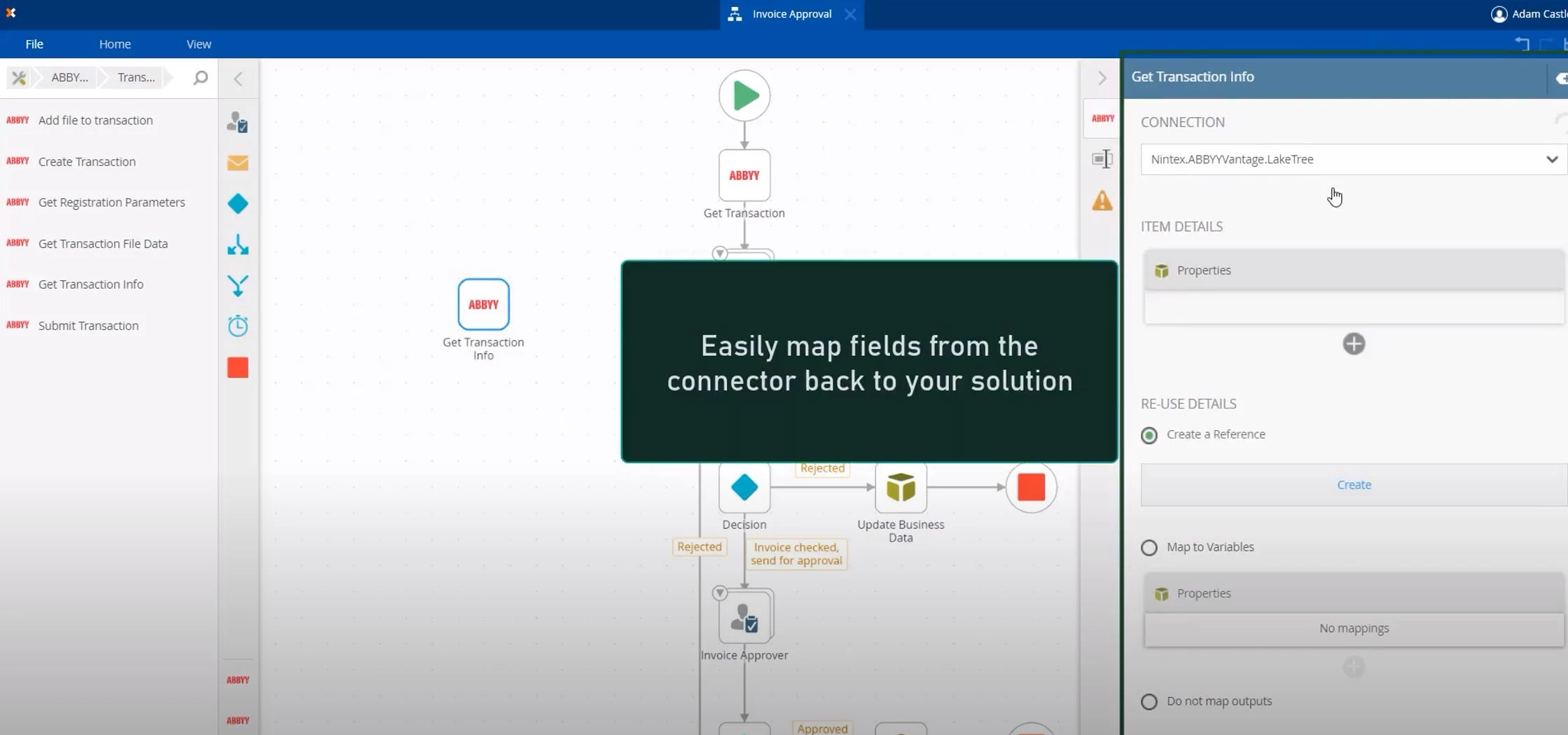Open the View menu tab
The image size is (1568, 735).
coord(199,44)
